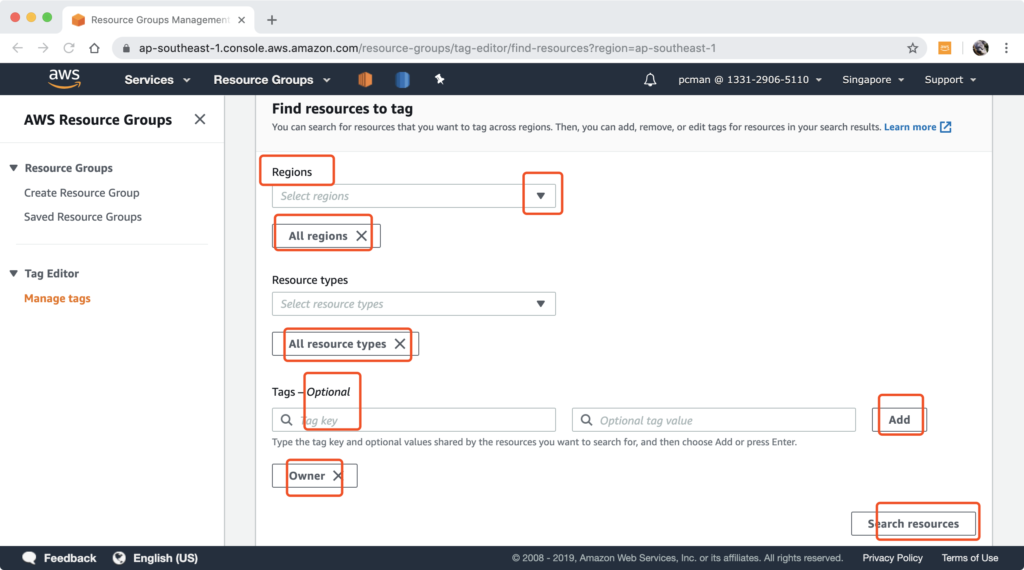Open Terms of Use link
This screenshot has height=570, width=1024.
[x=969, y=558]
